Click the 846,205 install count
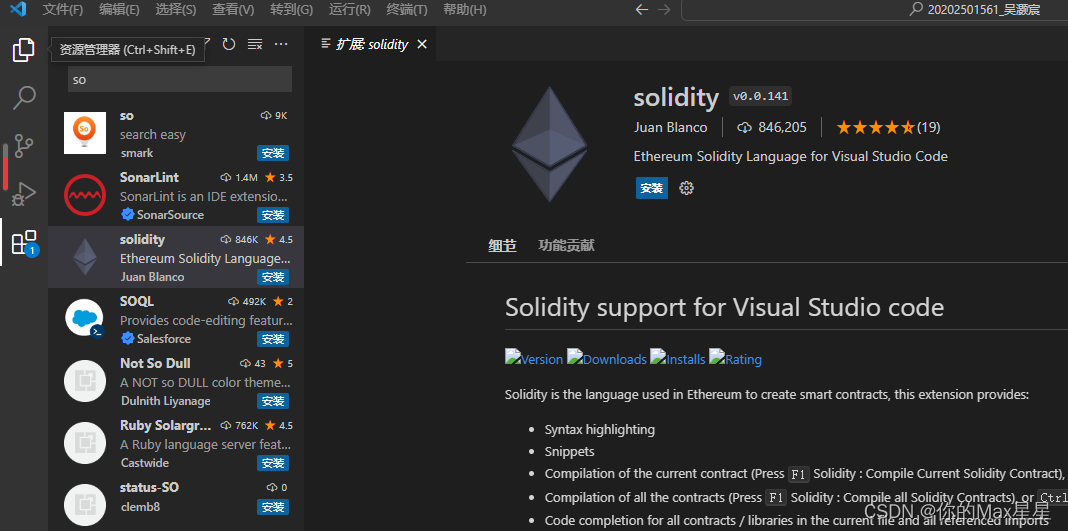Image resolution: width=1068 pixels, height=531 pixels. [x=772, y=127]
